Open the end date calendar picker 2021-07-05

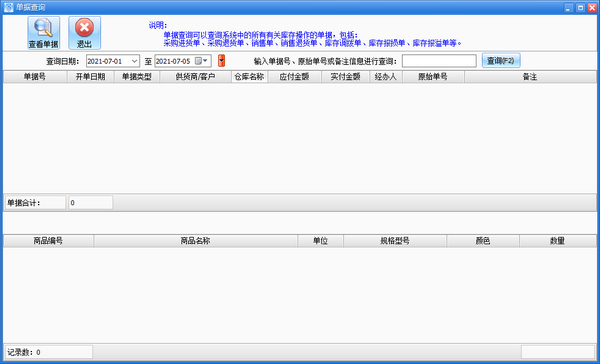[x=201, y=61]
